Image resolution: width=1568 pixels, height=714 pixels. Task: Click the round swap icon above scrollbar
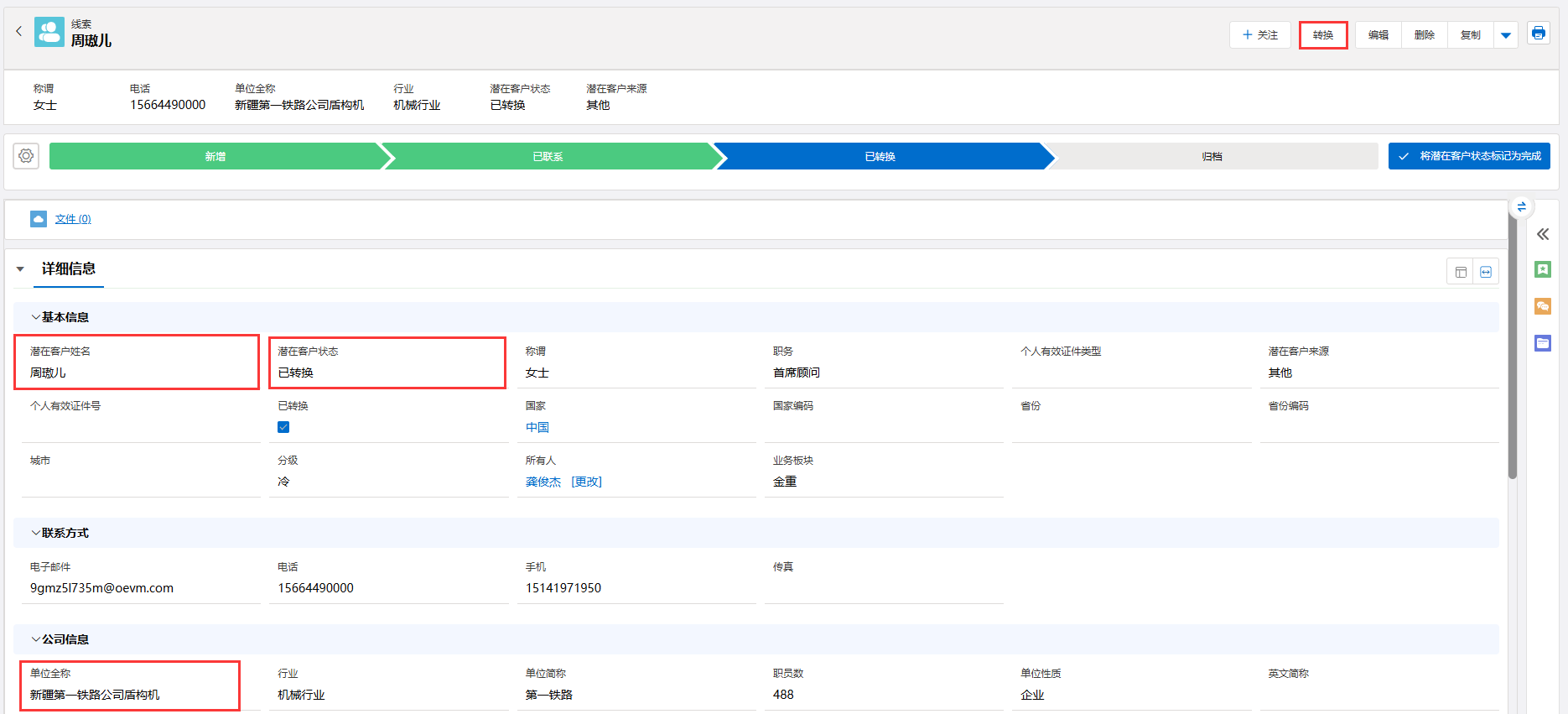[1521, 206]
